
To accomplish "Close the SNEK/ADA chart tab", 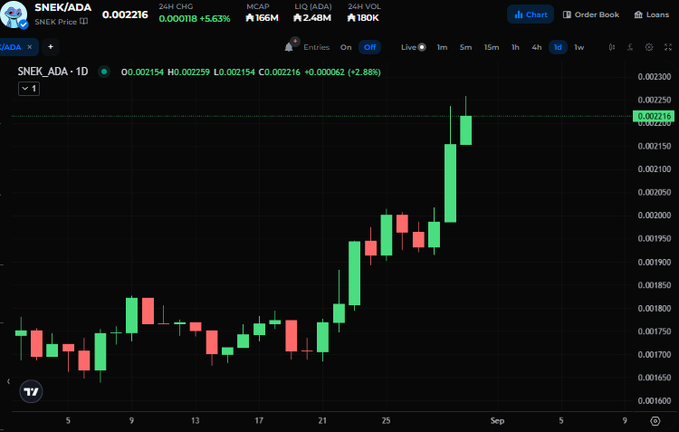I will point(29,47).
